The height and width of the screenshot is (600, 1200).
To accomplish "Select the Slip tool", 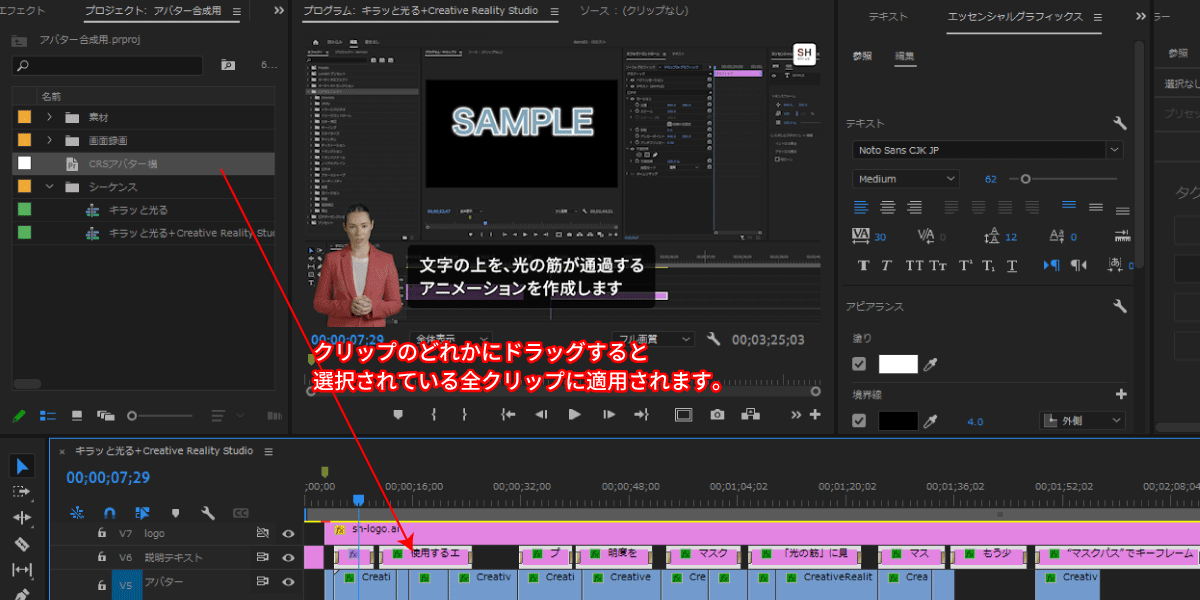I will (x=22, y=570).
